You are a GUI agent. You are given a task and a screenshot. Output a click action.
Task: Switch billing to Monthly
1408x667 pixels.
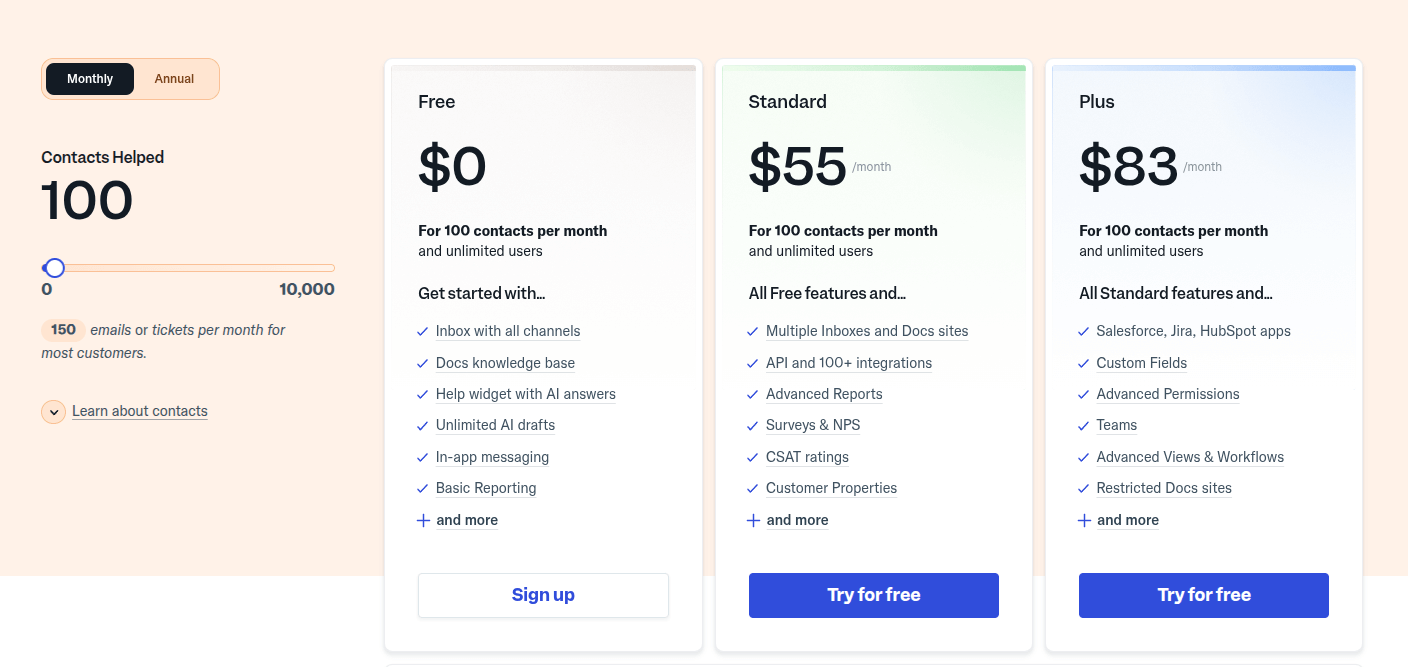coord(90,79)
